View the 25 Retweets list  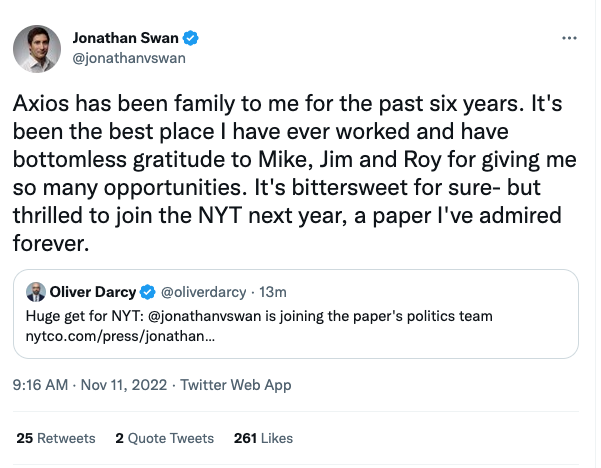56,438
